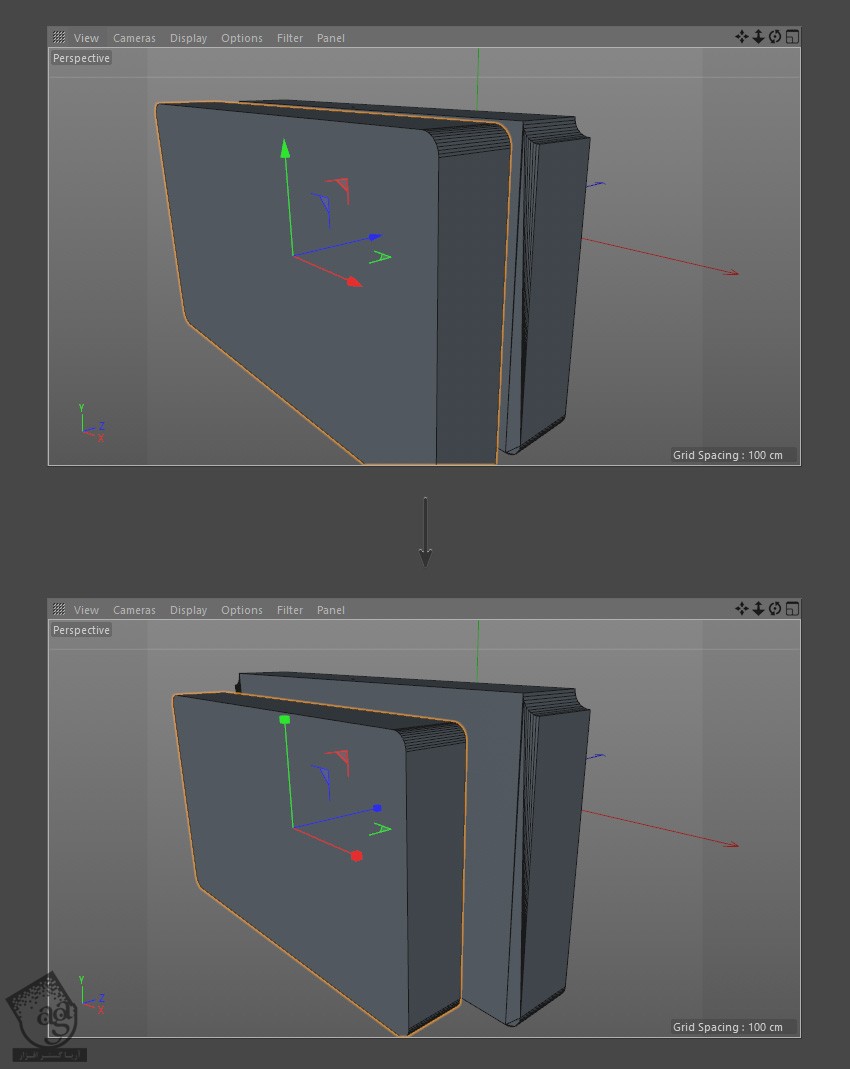Click the grip handle icon of top viewport menu

[x=59, y=38]
